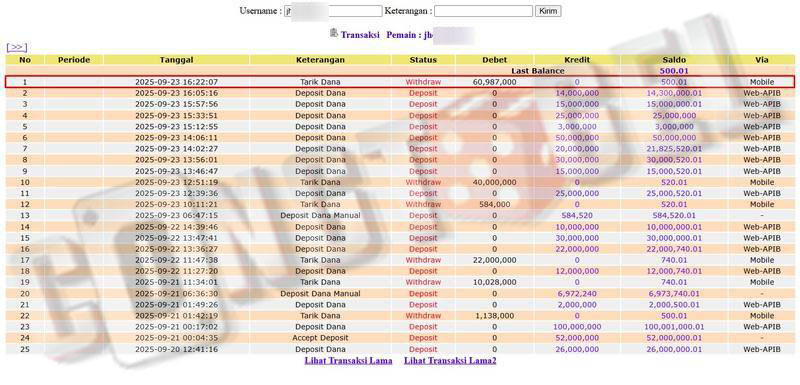
Task: Click Debet 40,000,000 withdraw row
Action: coord(494,182)
